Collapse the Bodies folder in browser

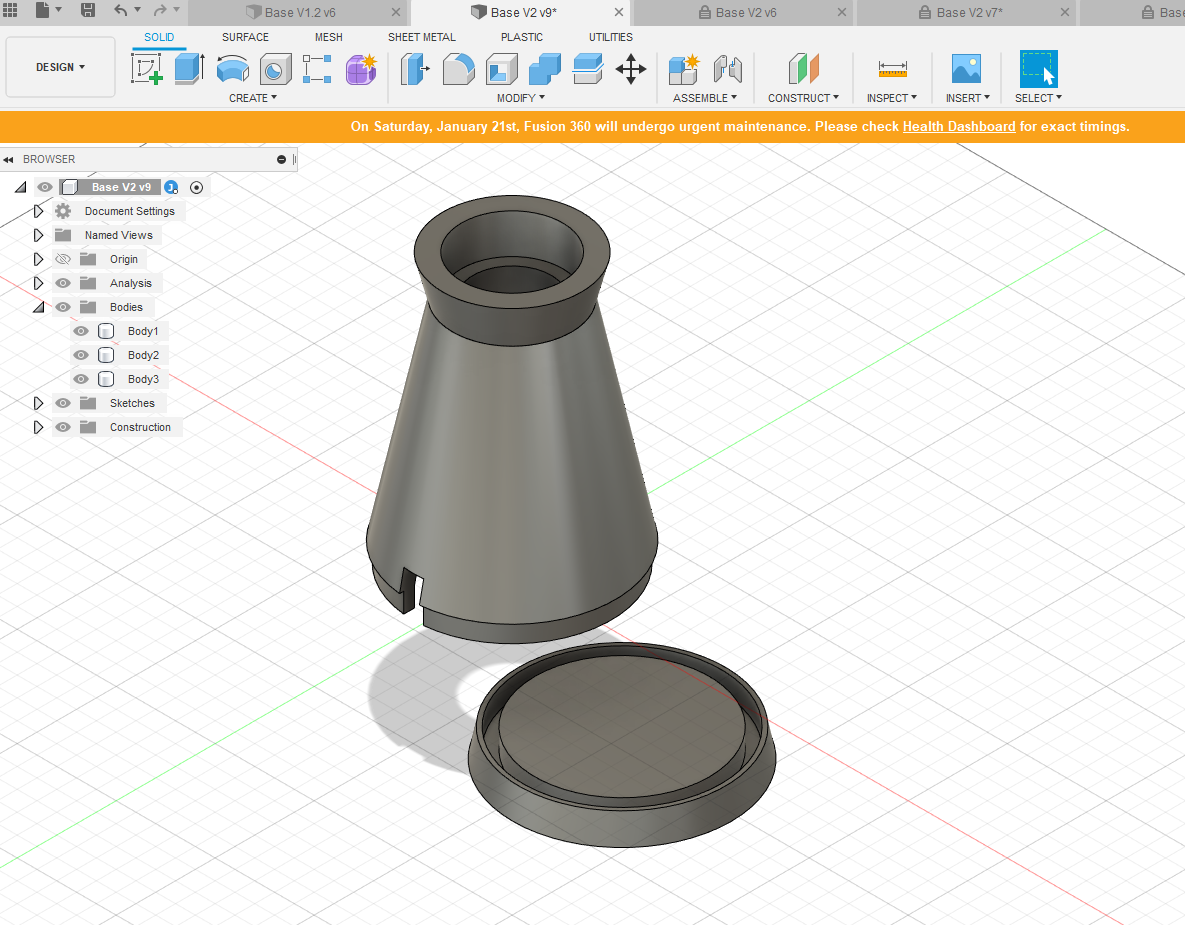click(x=38, y=307)
